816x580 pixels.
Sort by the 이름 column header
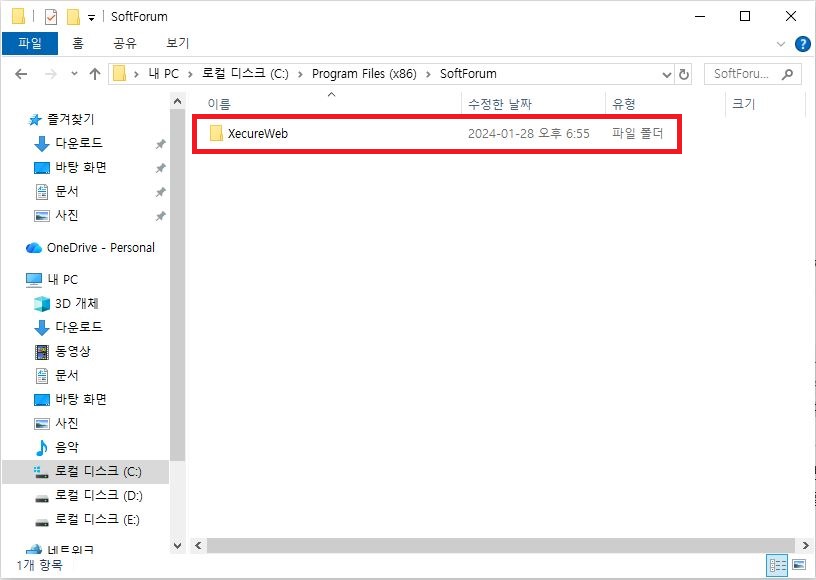219,104
